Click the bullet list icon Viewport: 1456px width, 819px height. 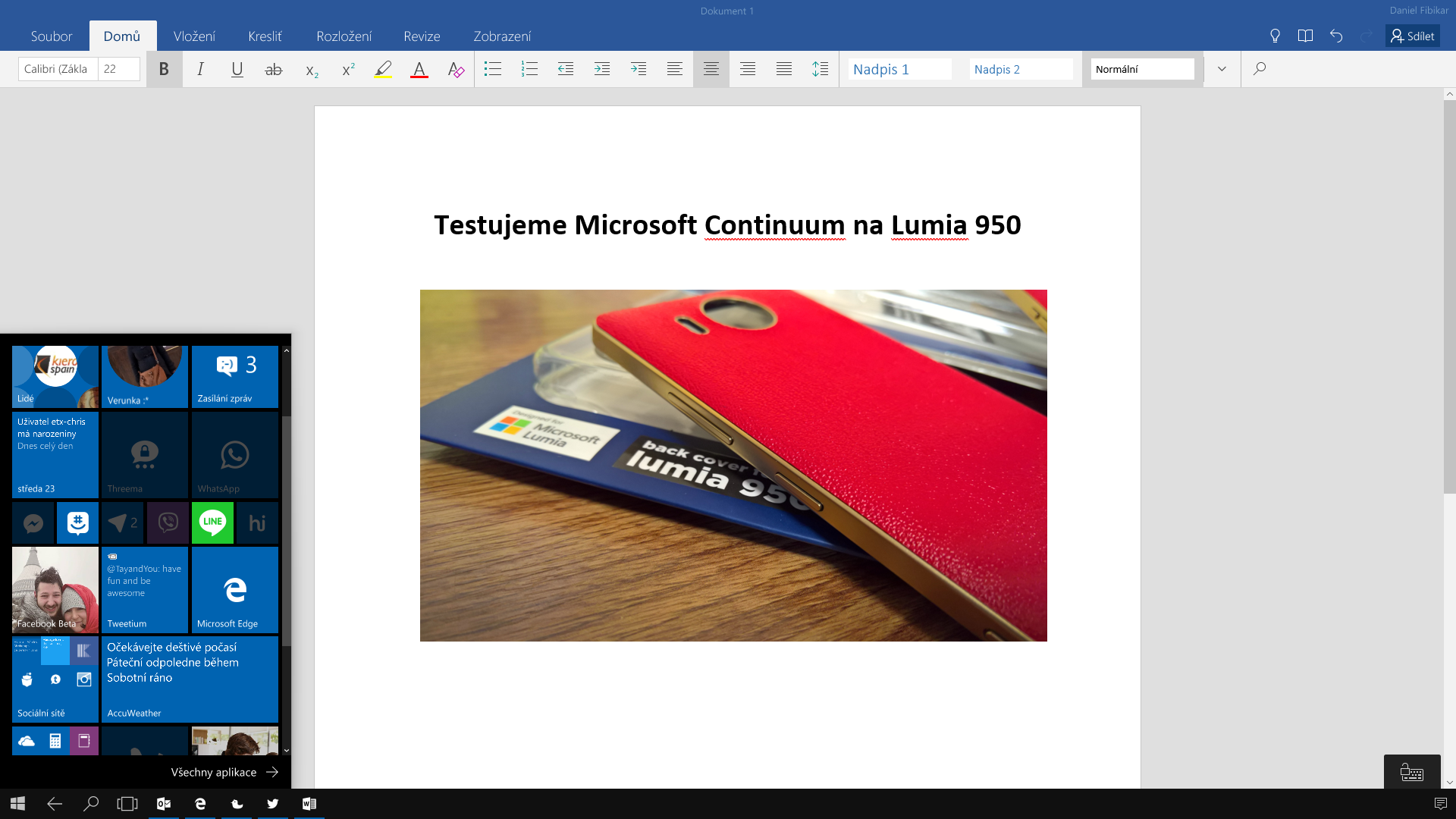(x=493, y=69)
